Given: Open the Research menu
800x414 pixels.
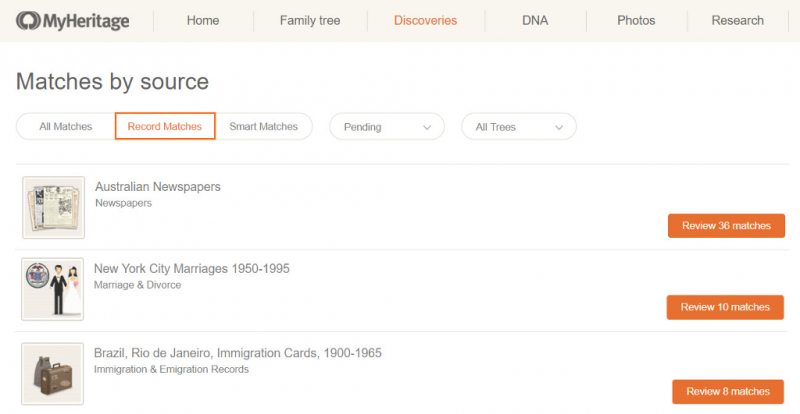Looking at the screenshot, I should 737,20.
